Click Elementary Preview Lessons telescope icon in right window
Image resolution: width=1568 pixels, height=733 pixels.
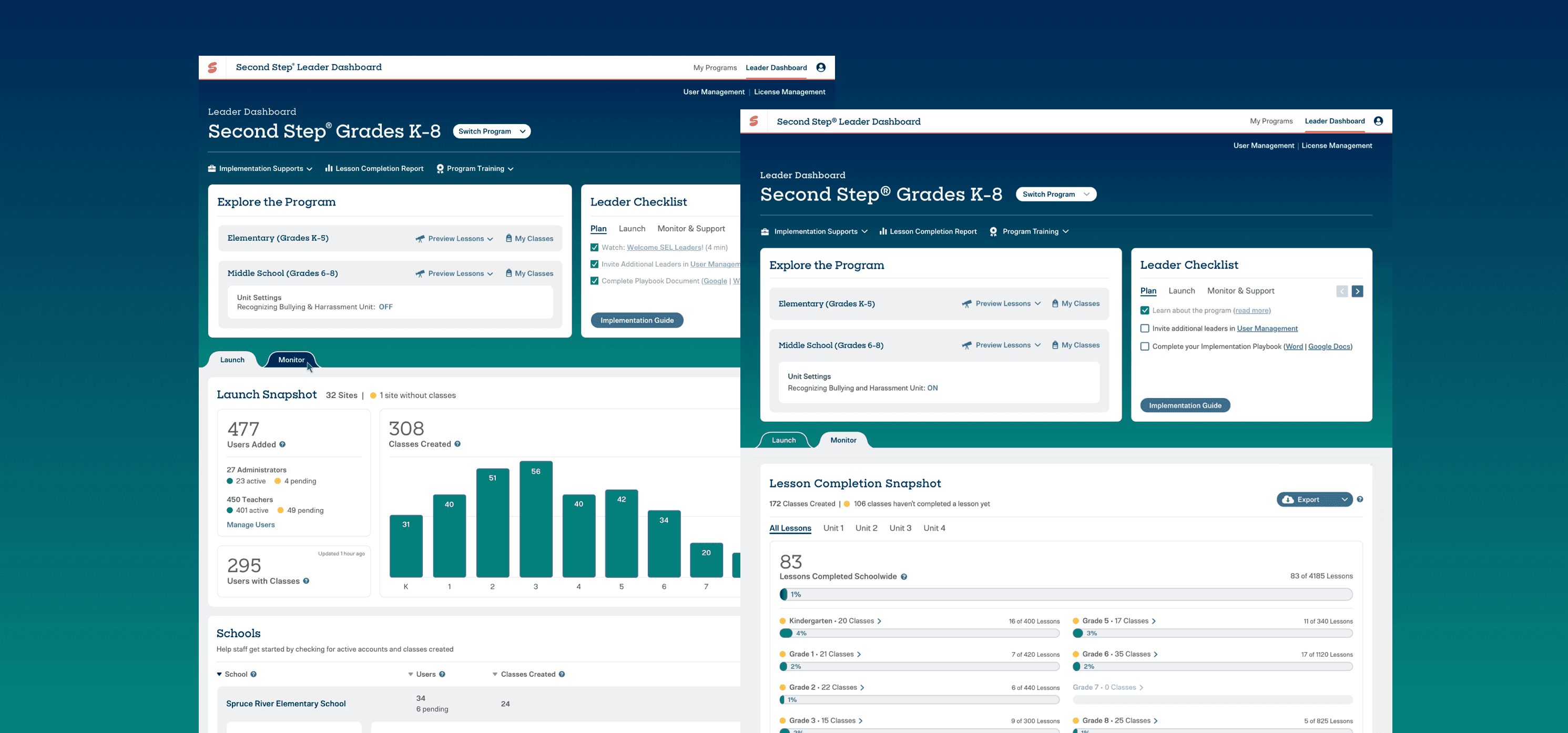point(966,304)
